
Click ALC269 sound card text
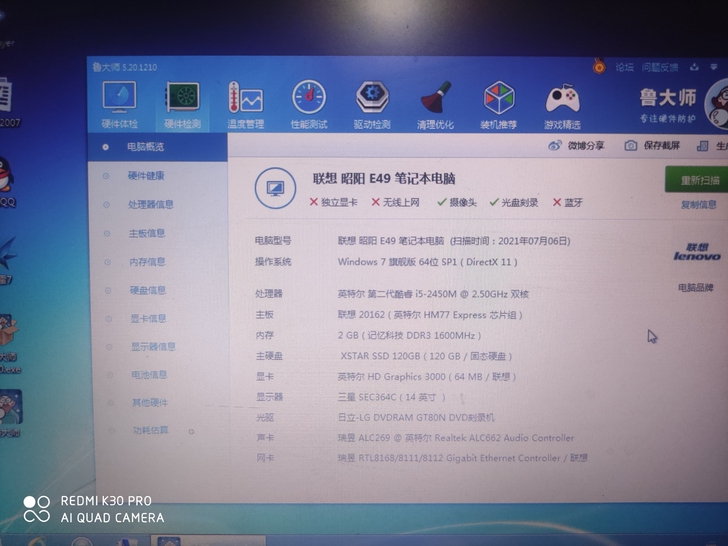tap(455, 438)
